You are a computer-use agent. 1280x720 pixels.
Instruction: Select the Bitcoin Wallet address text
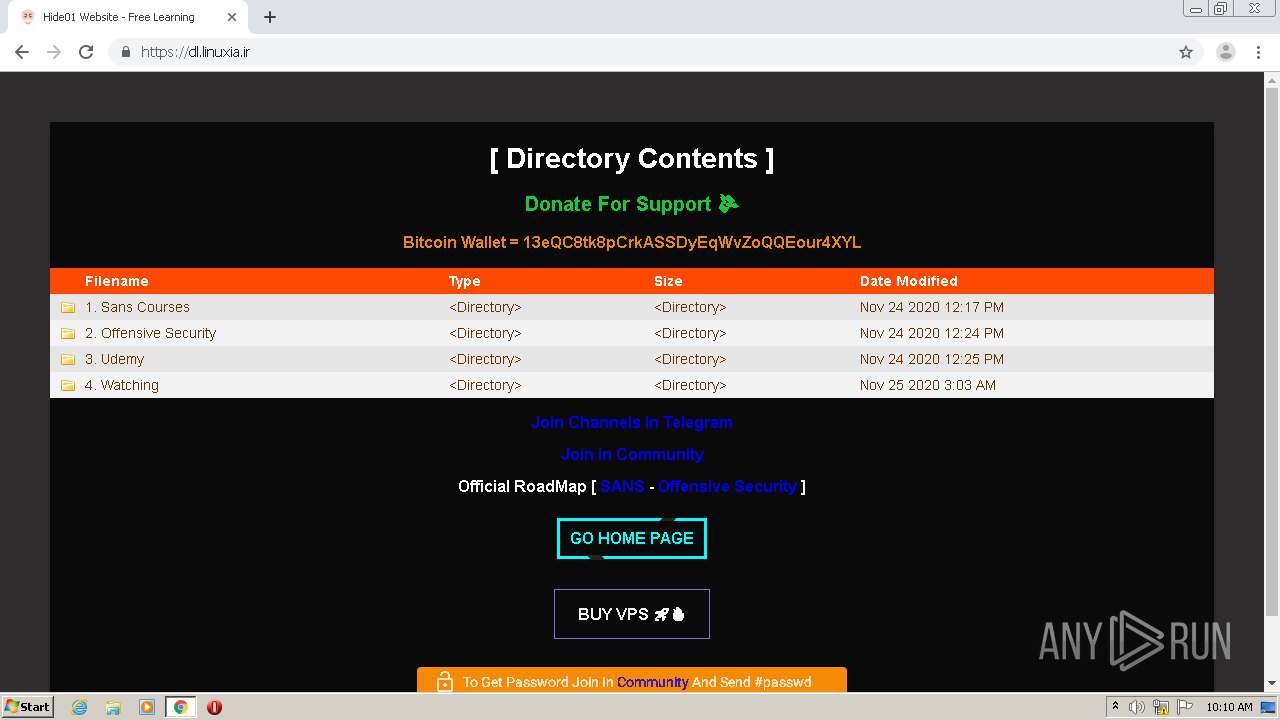click(x=692, y=242)
